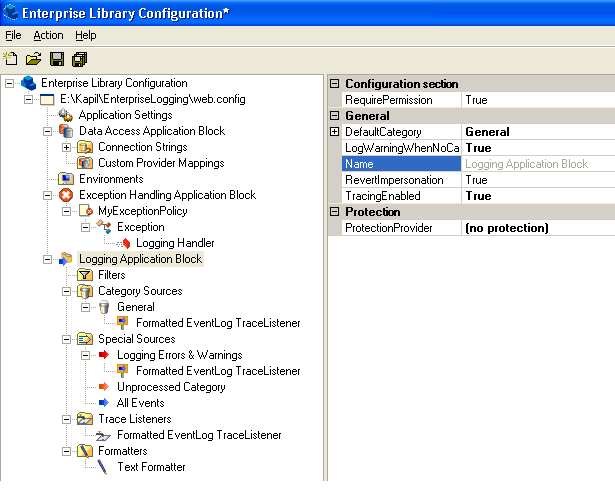Expand the Connection Strings node

click(x=67, y=148)
